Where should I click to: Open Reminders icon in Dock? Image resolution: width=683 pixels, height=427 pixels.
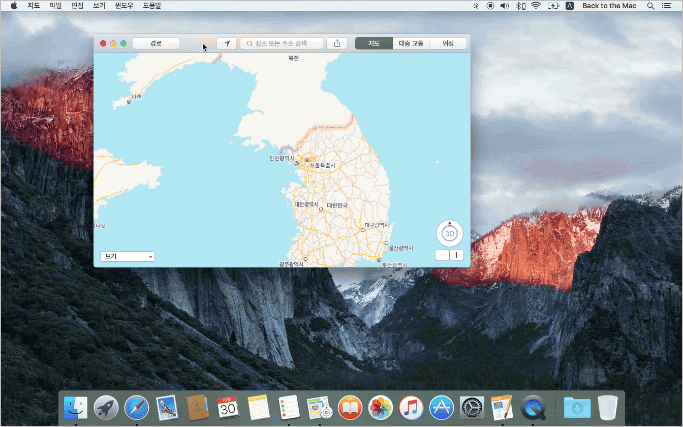(289, 408)
